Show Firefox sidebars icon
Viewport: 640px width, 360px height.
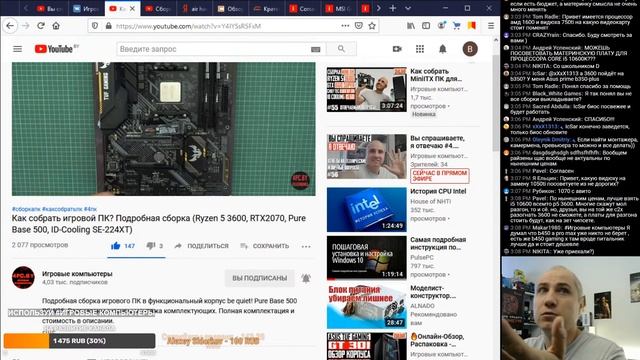pyautogui.click(x=426, y=26)
